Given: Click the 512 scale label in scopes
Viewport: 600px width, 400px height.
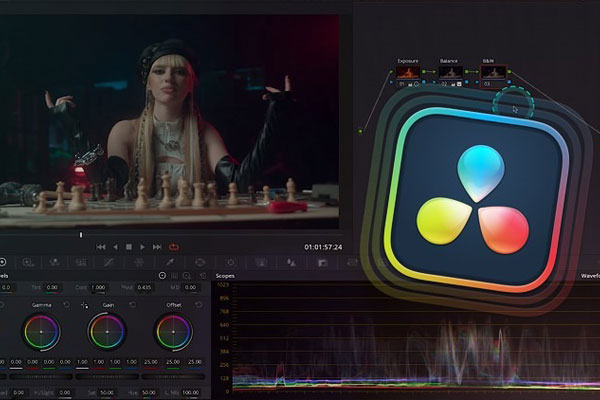Looking at the screenshot, I should click(x=224, y=338).
